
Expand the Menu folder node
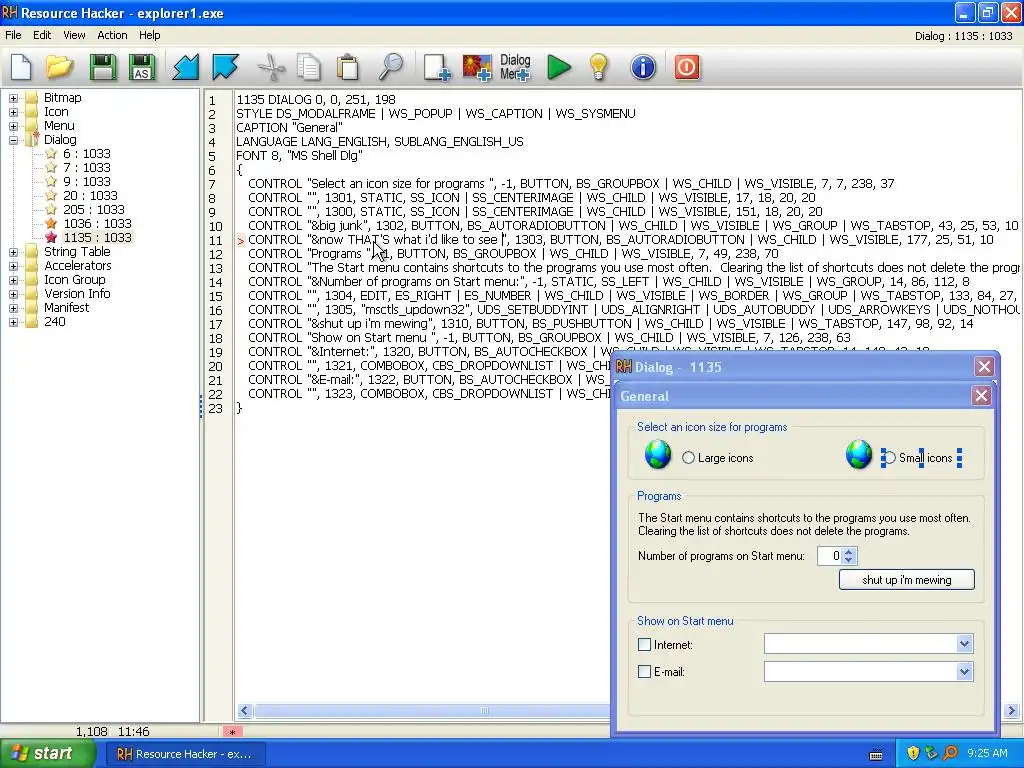point(13,126)
